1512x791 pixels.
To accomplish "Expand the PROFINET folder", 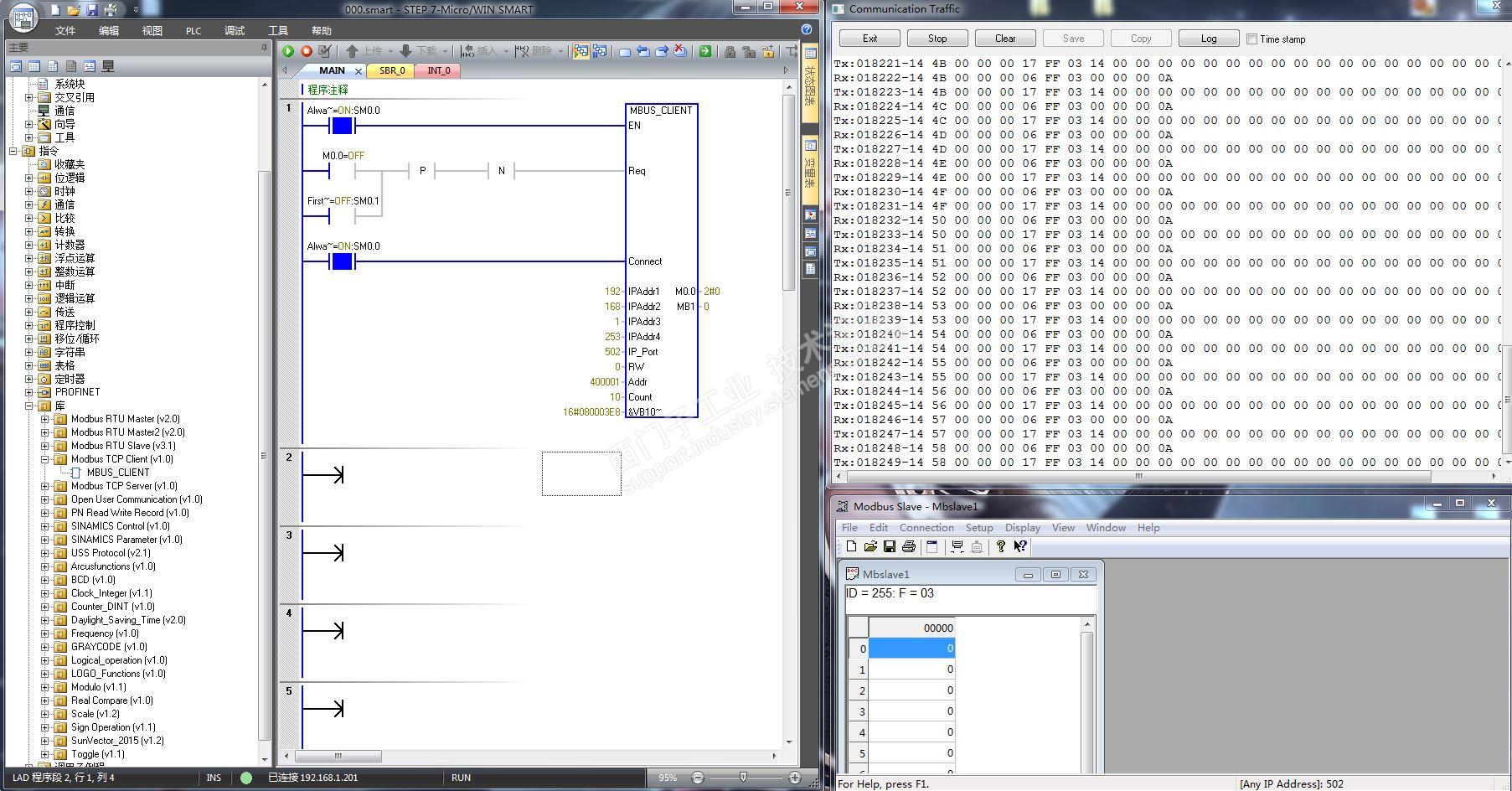I will click(x=29, y=392).
